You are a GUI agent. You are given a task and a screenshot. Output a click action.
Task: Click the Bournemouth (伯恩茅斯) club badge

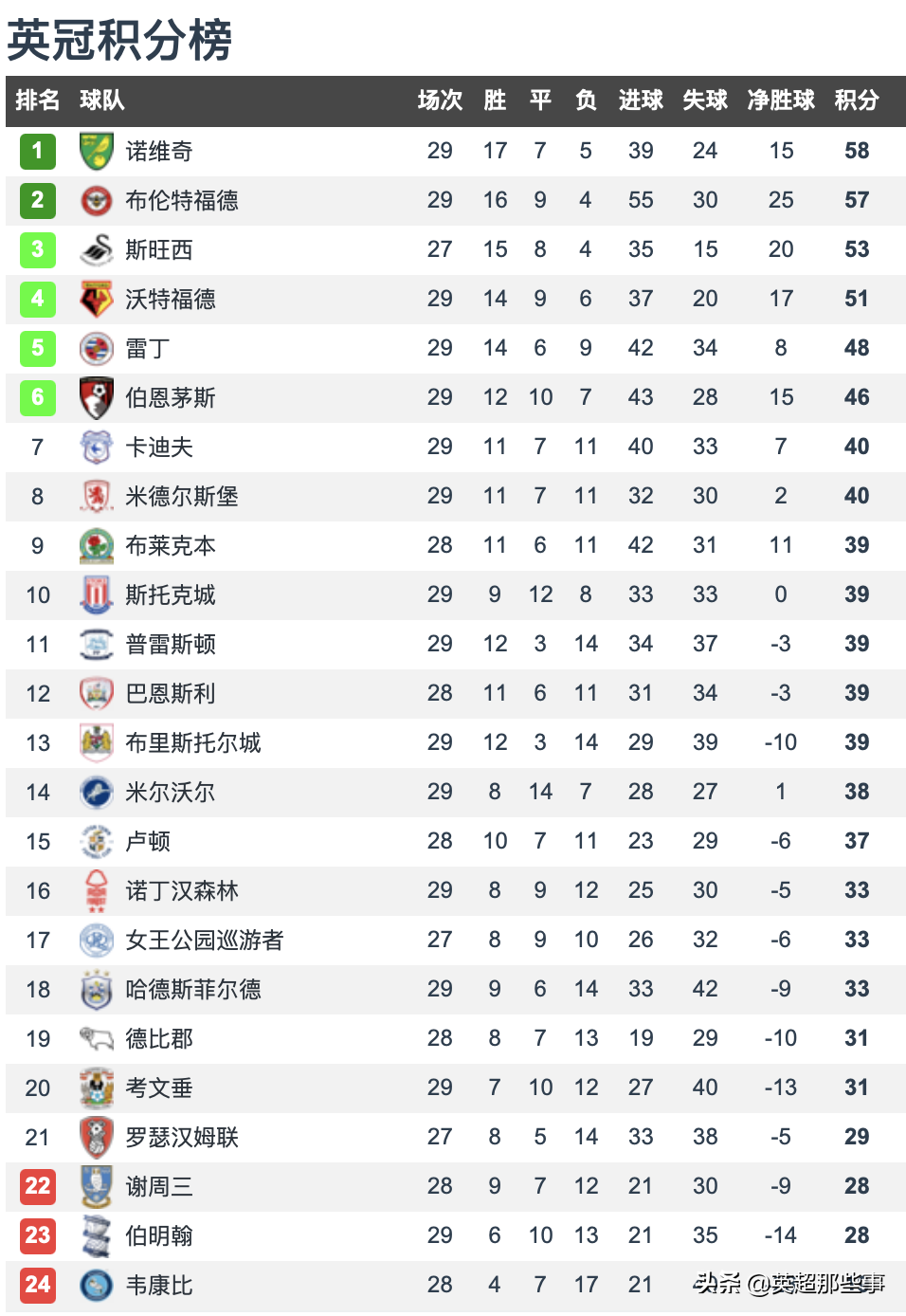coord(96,397)
